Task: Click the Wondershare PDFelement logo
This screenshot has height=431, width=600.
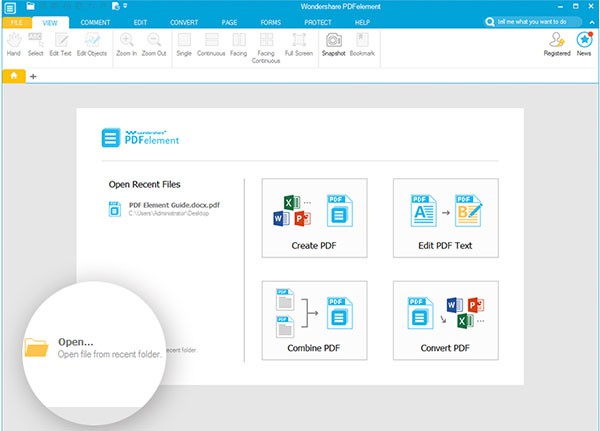Action: [140, 138]
